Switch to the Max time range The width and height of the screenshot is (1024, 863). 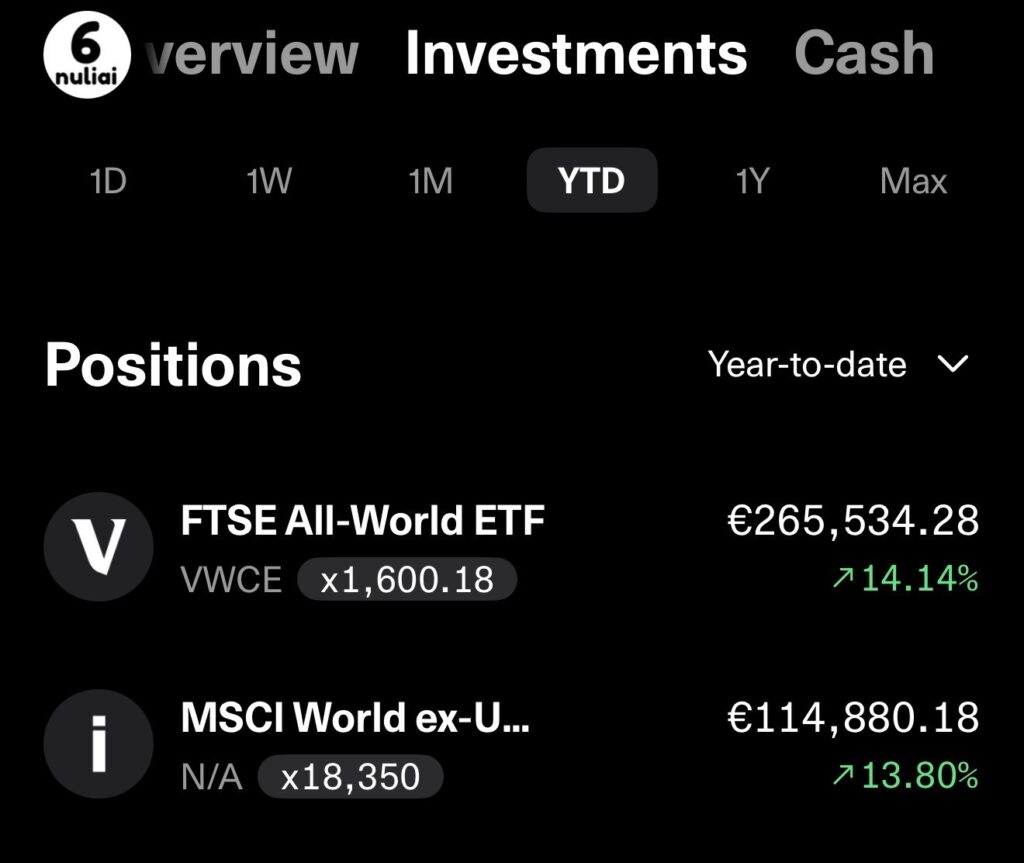[x=913, y=181]
